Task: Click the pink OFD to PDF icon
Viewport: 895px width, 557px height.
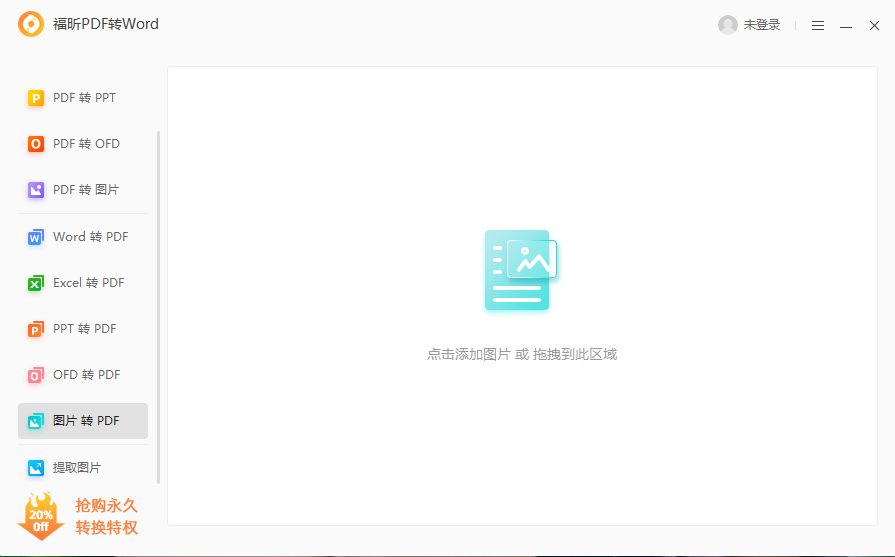Action: point(35,375)
